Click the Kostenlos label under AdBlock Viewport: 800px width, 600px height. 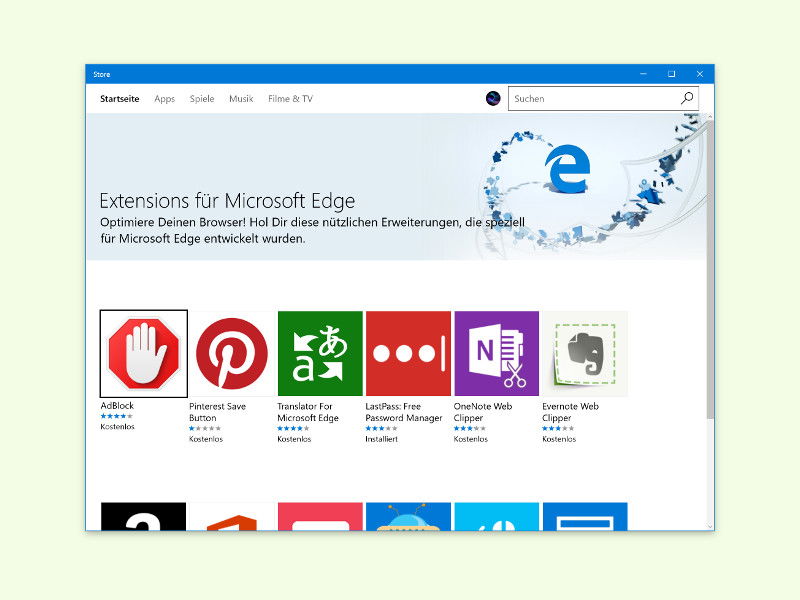coord(117,427)
